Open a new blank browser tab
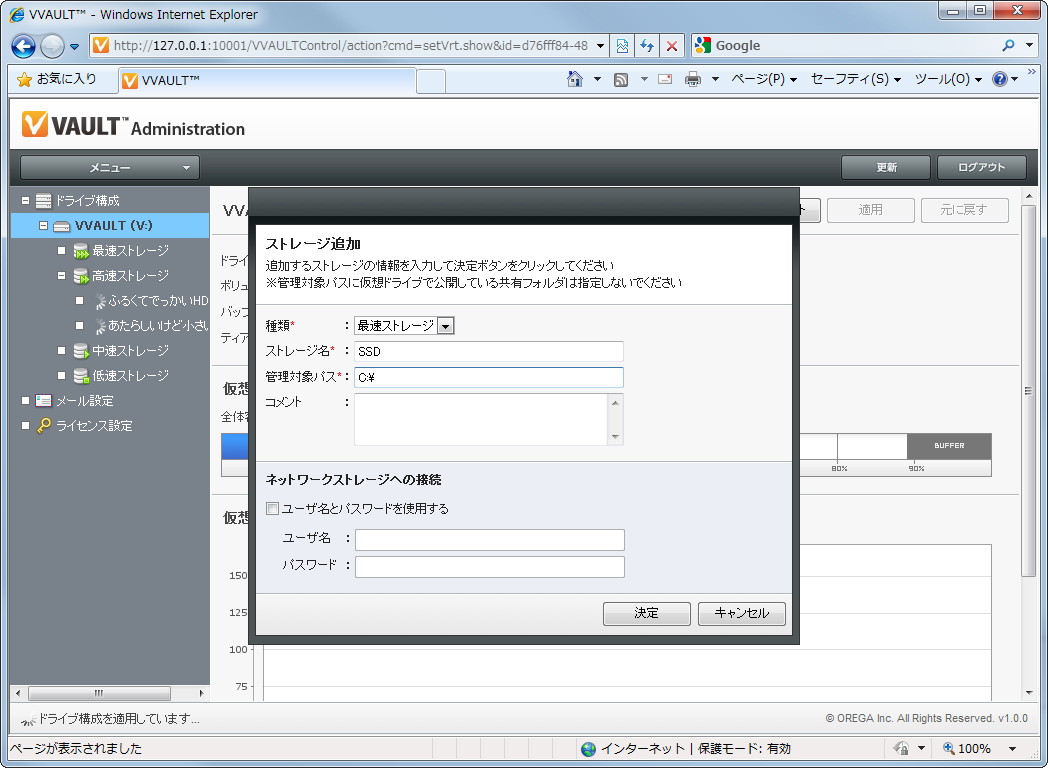Viewport: 1048px width, 768px height. (431, 81)
